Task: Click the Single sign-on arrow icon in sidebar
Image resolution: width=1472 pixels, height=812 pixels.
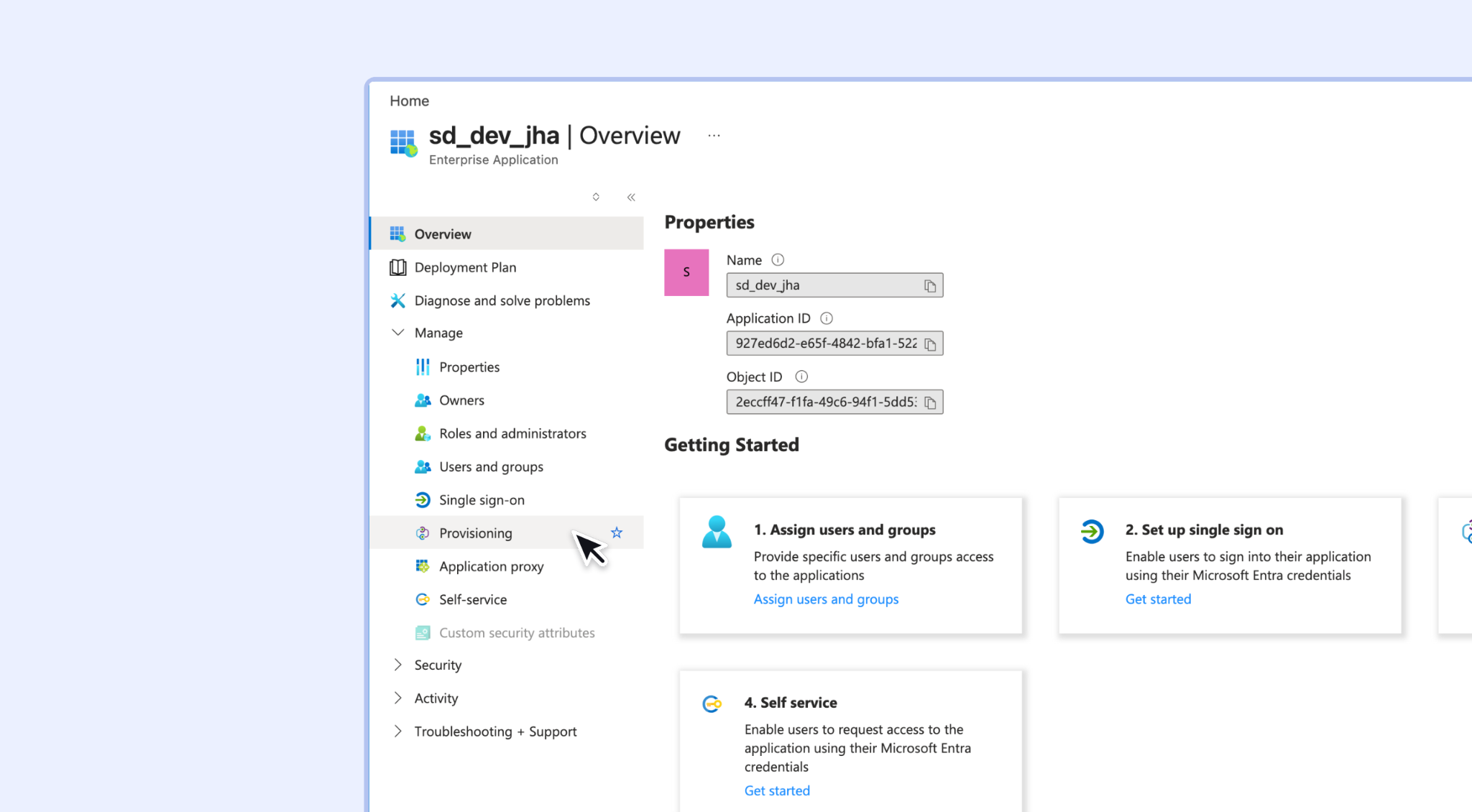Action: point(423,499)
